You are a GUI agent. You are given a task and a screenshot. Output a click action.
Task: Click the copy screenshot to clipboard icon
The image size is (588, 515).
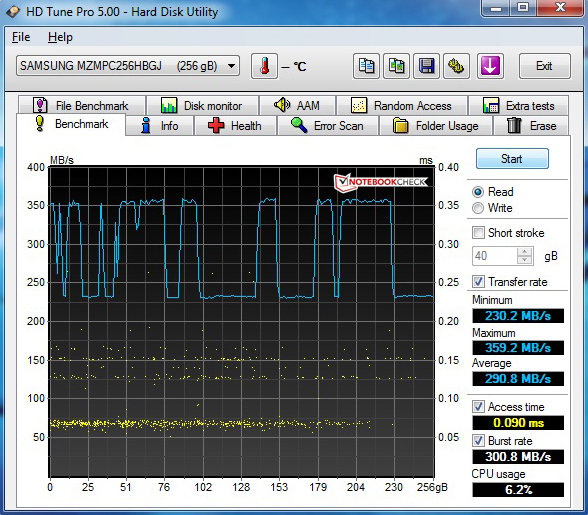396,66
